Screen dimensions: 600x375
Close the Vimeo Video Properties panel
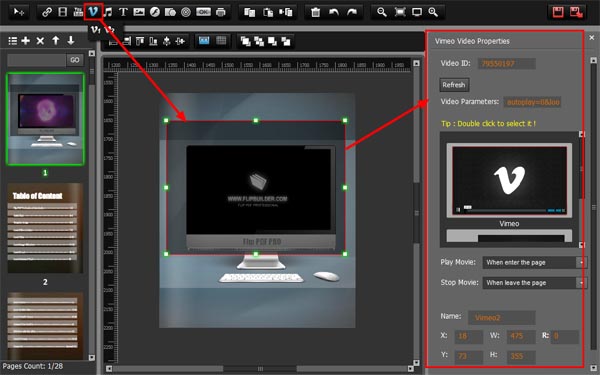pyautogui.click(x=592, y=38)
